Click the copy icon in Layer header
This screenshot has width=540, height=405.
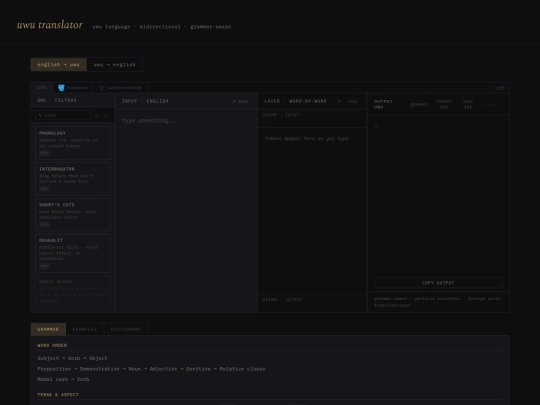(x=339, y=101)
